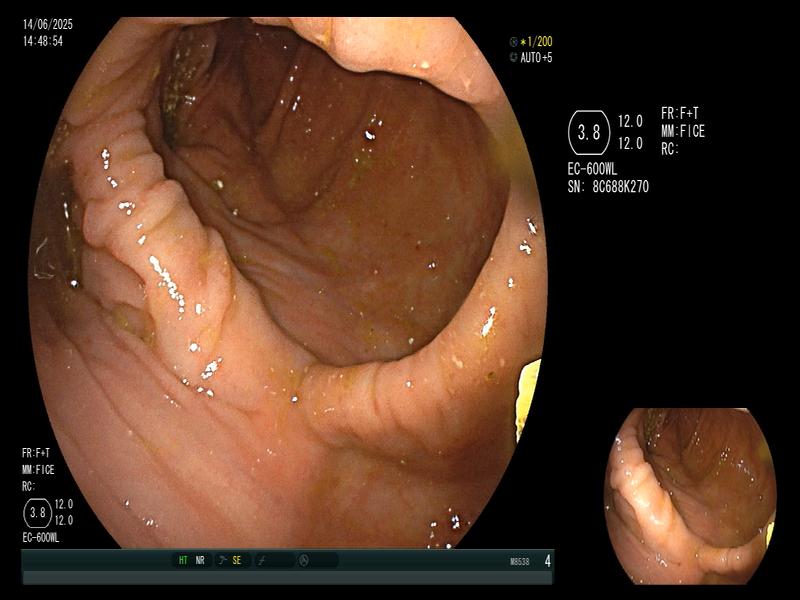Click the number 4 in status bar

tap(547, 561)
